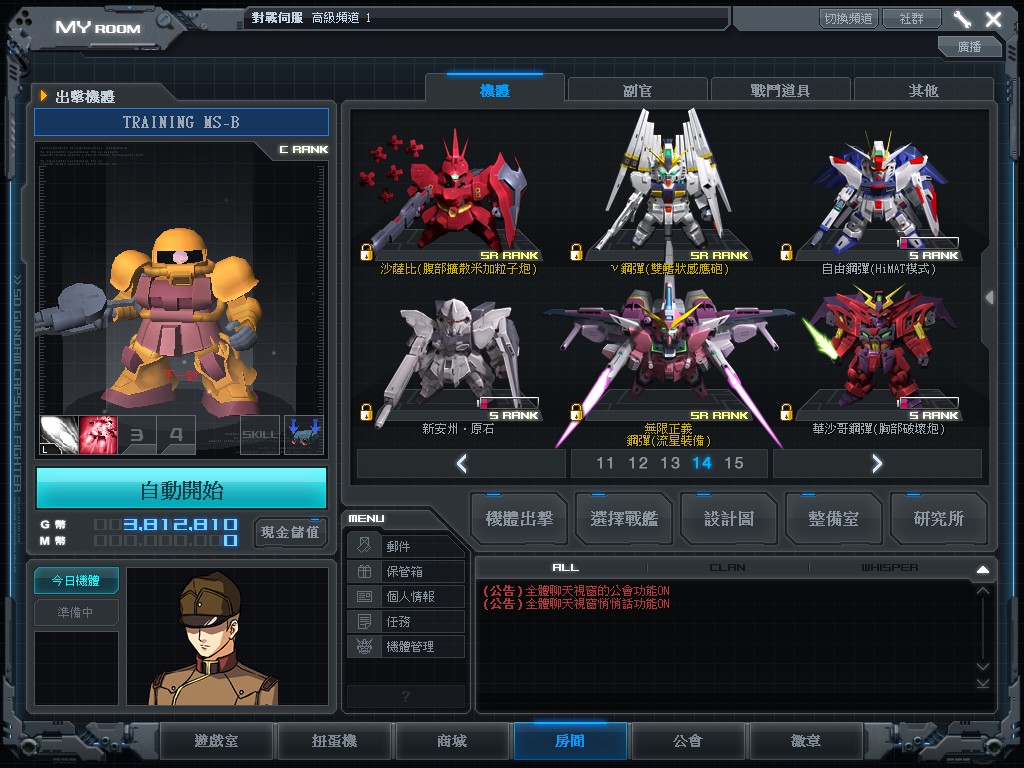Open the 徽章 badge tab
Image resolution: width=1024 pixels, height=768 pixels.
click(x=806, y=741)
